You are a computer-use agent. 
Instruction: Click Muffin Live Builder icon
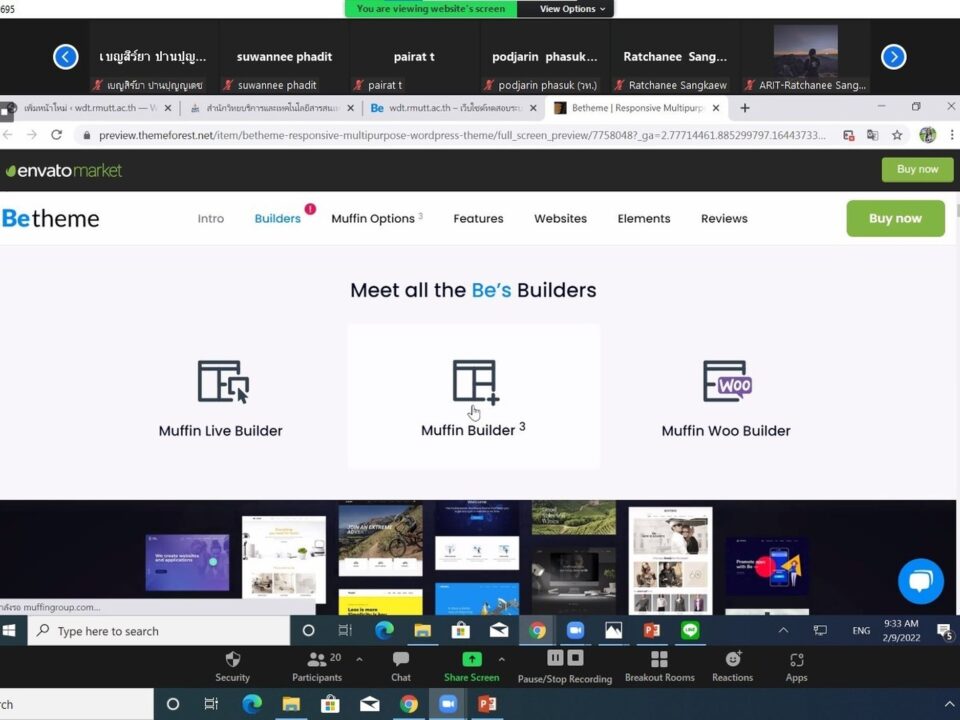[x=223, y=381]
